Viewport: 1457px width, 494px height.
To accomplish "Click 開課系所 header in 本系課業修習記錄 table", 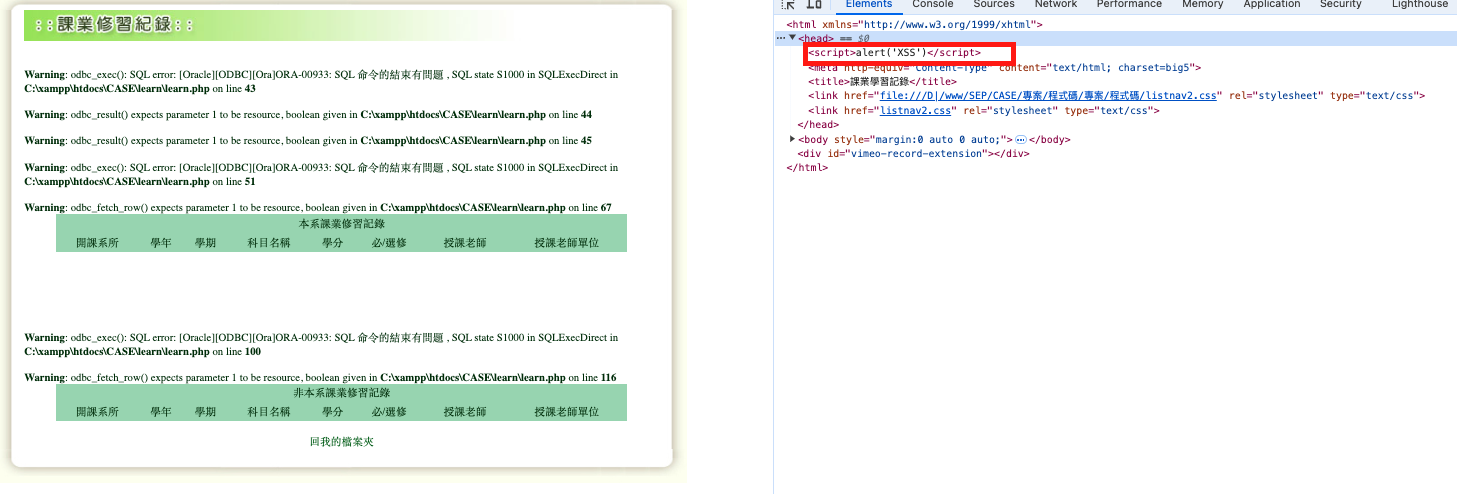I will tap(97, 243).
